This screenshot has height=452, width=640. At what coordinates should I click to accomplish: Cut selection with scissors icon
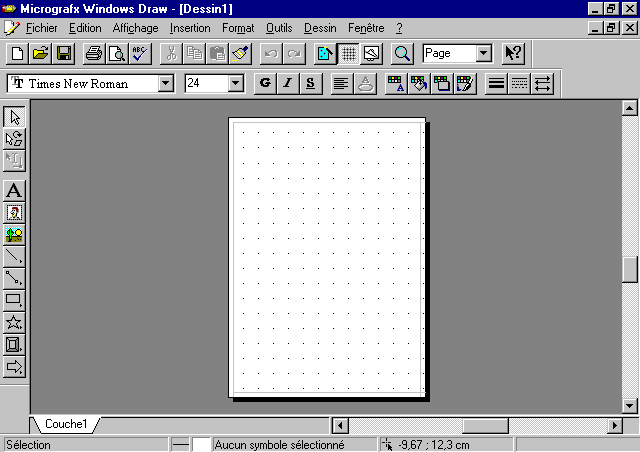(171, 53)
